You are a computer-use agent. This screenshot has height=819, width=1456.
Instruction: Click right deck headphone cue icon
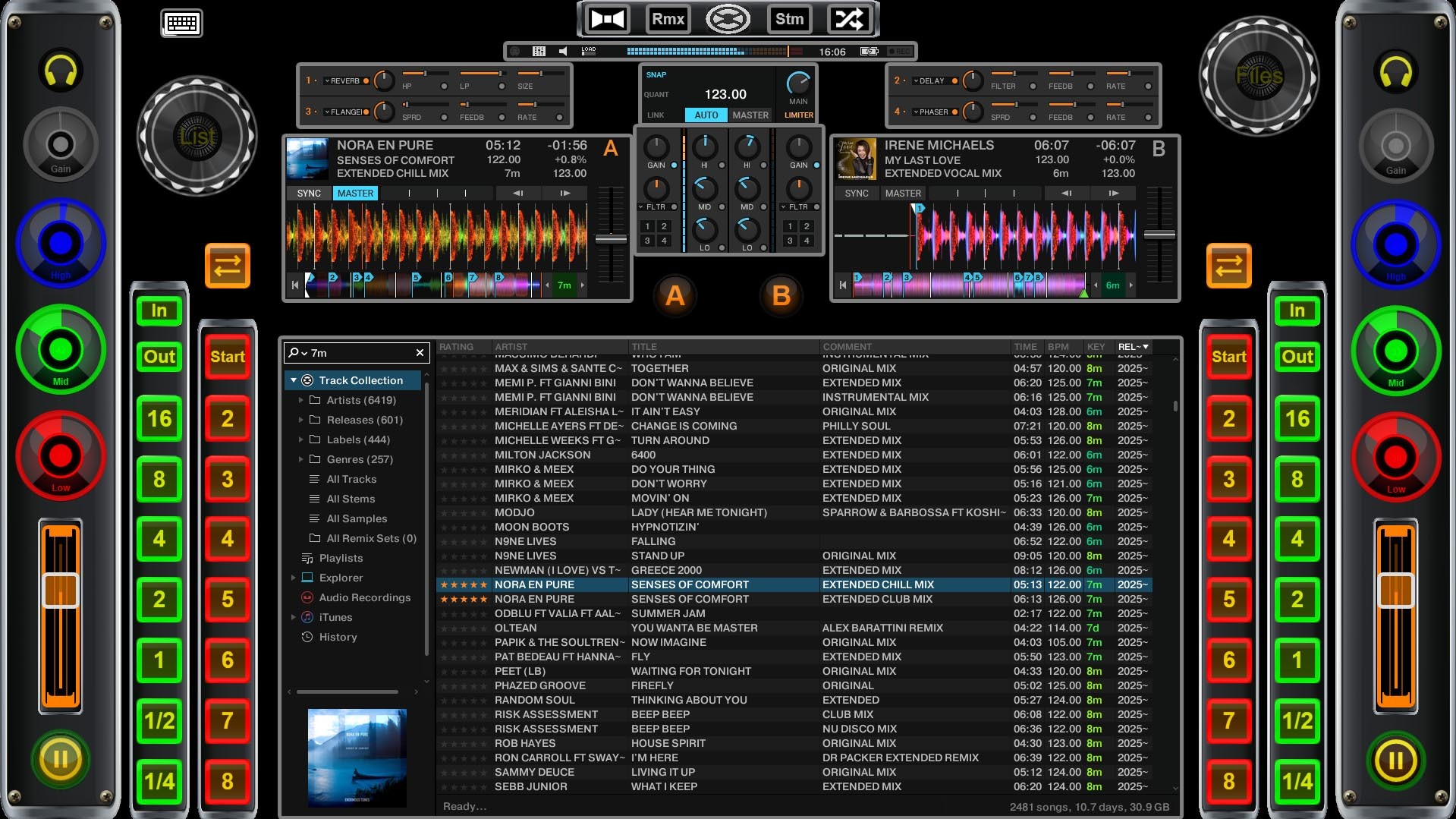click(1396, 71)
